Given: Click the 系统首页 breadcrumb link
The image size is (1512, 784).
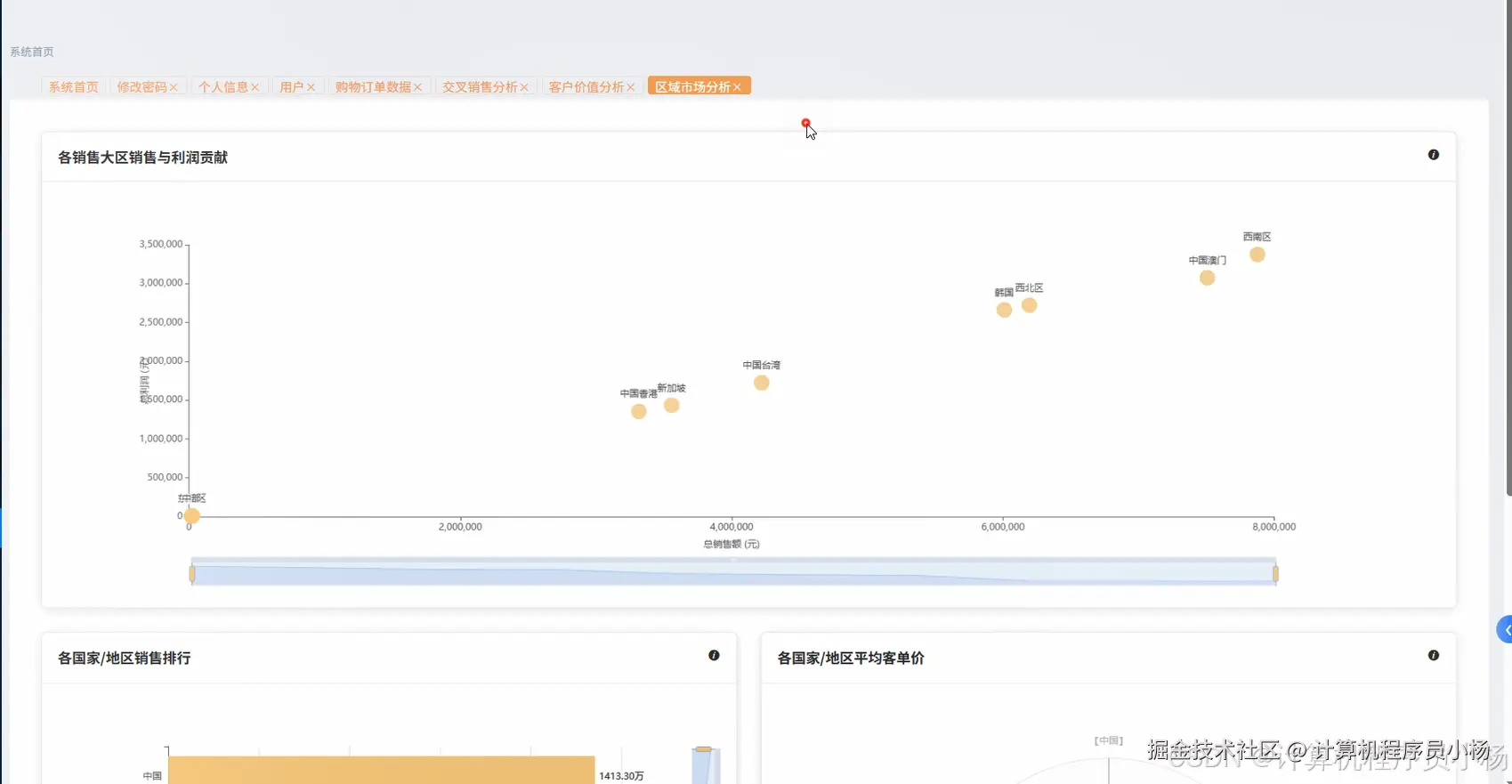Looking at the screenshot, I should coord(32,53).
